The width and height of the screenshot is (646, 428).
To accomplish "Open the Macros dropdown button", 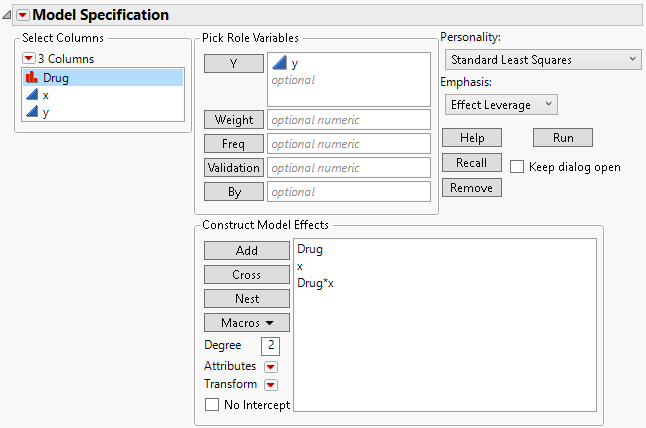I will coord(246,323).
